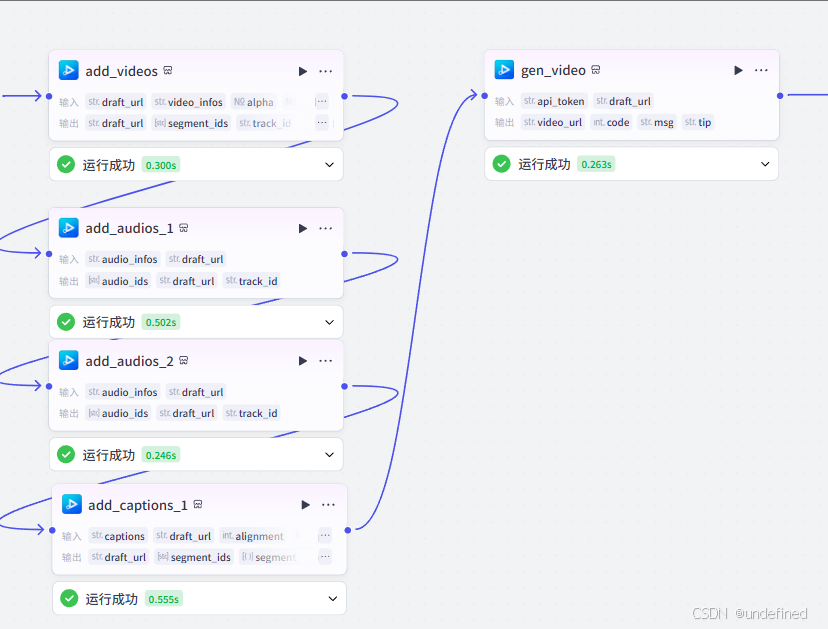The height and width of the screenshot is (629, 828).
Task: Run the add_videos node
Action: tap(303, 71)
